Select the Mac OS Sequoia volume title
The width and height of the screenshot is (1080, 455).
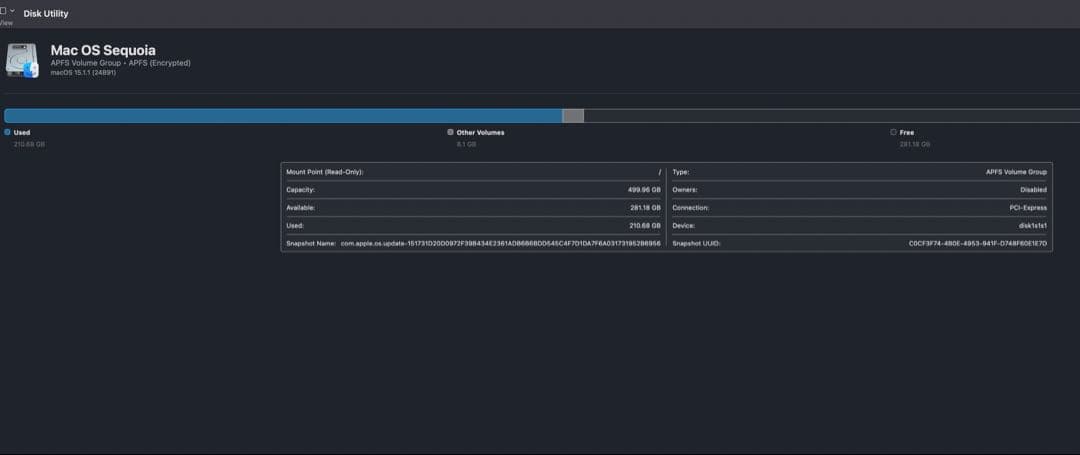click(103, 50)
